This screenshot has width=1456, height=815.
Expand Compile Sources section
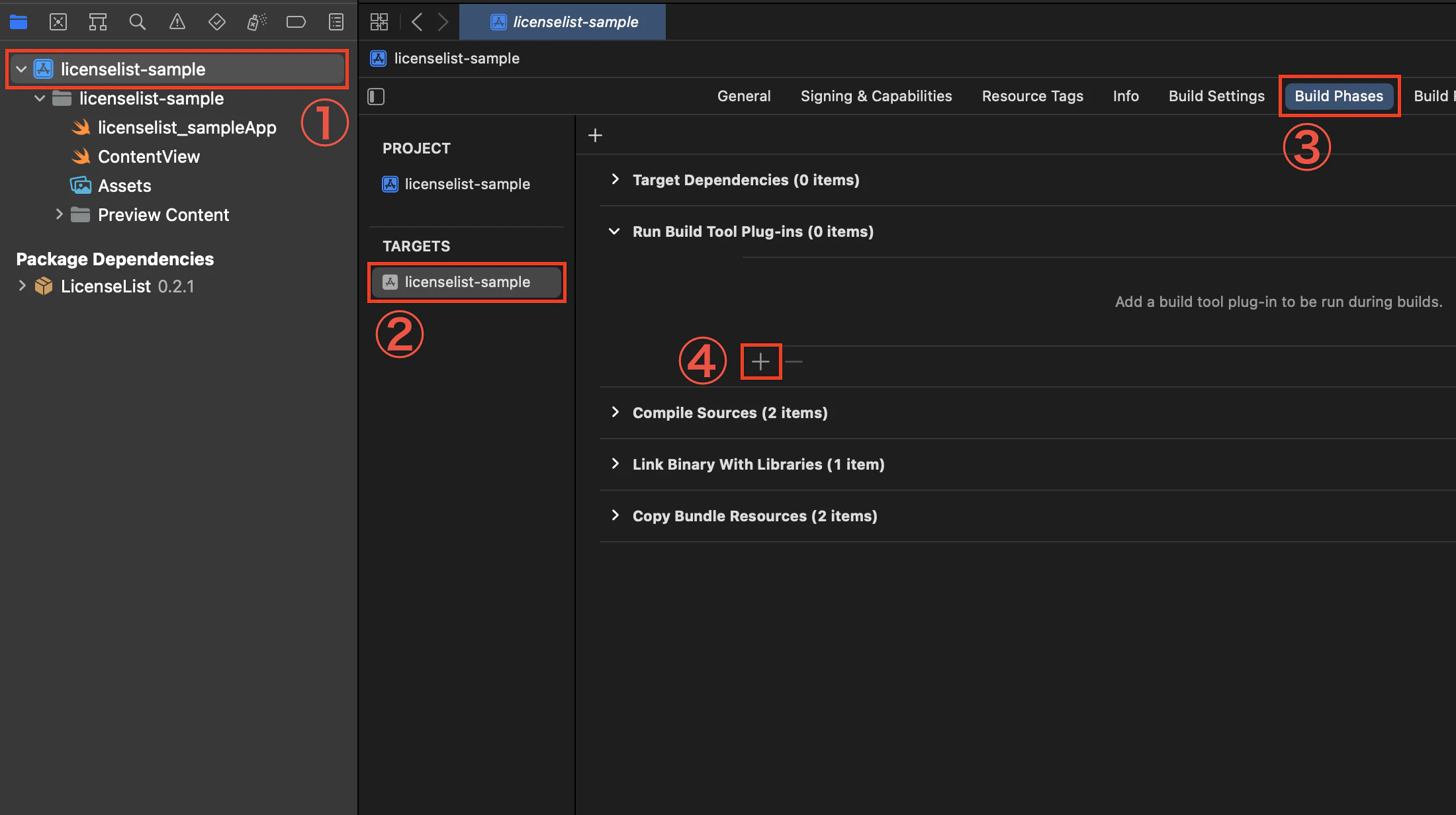615,412
